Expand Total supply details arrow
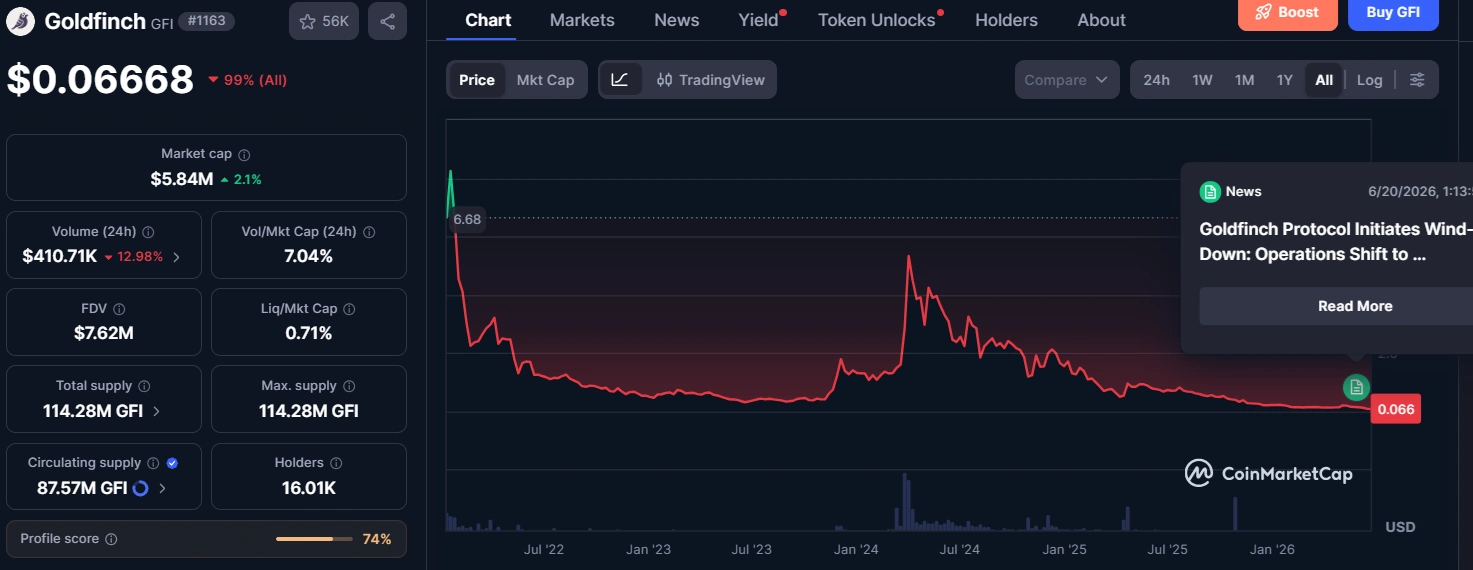 tap(157, 411)
